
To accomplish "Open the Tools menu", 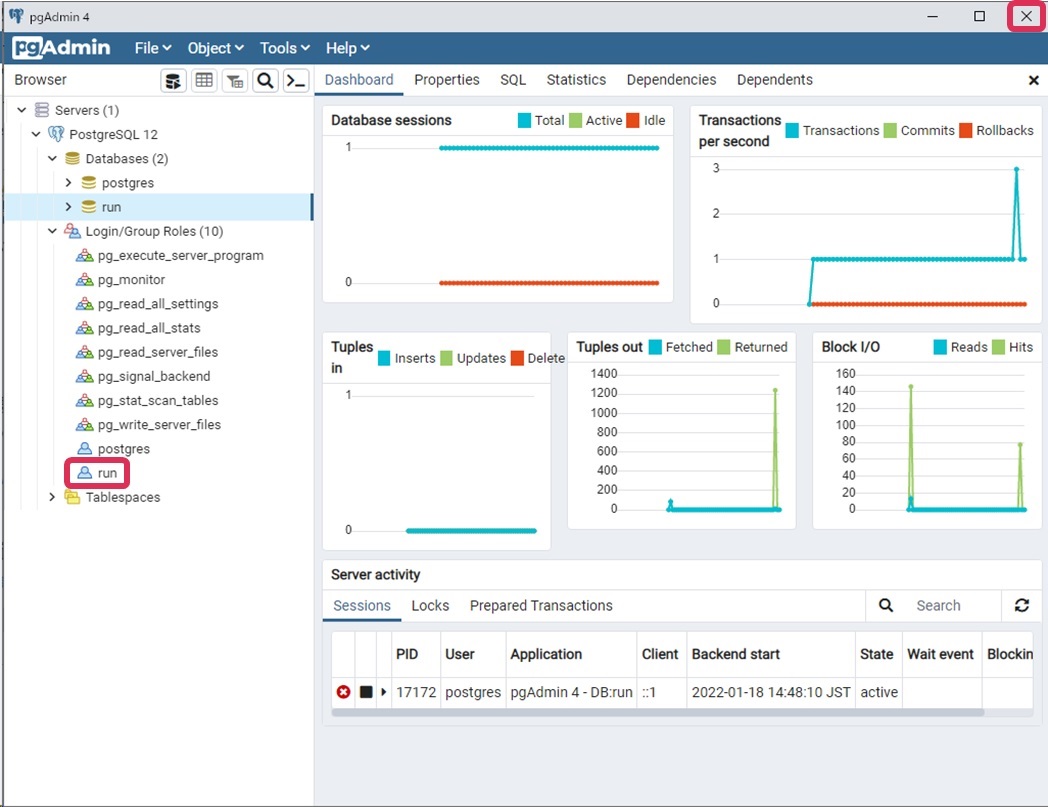I will coord(285,48).
